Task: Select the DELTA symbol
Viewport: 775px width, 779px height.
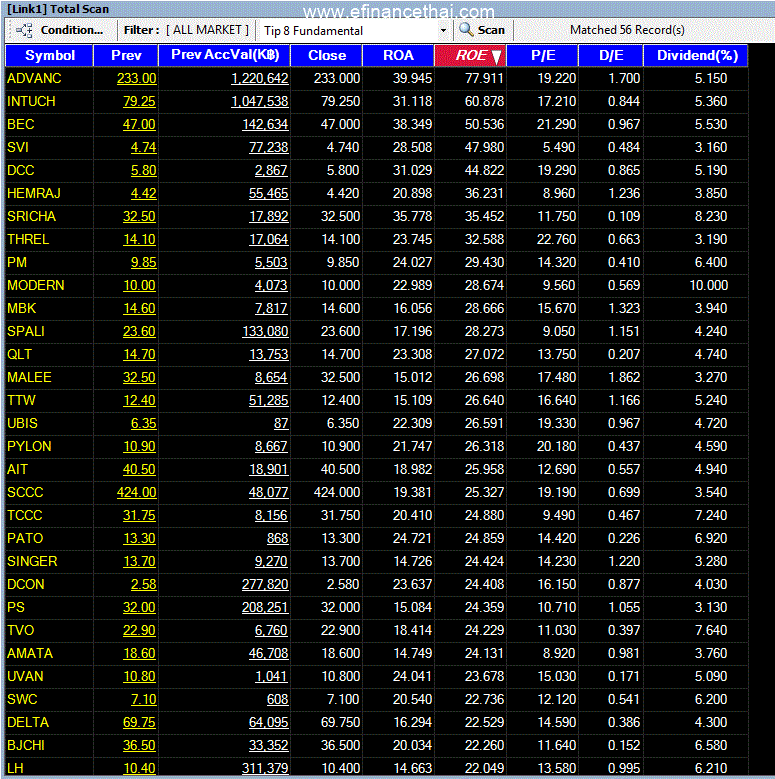Action: point(28,722)
